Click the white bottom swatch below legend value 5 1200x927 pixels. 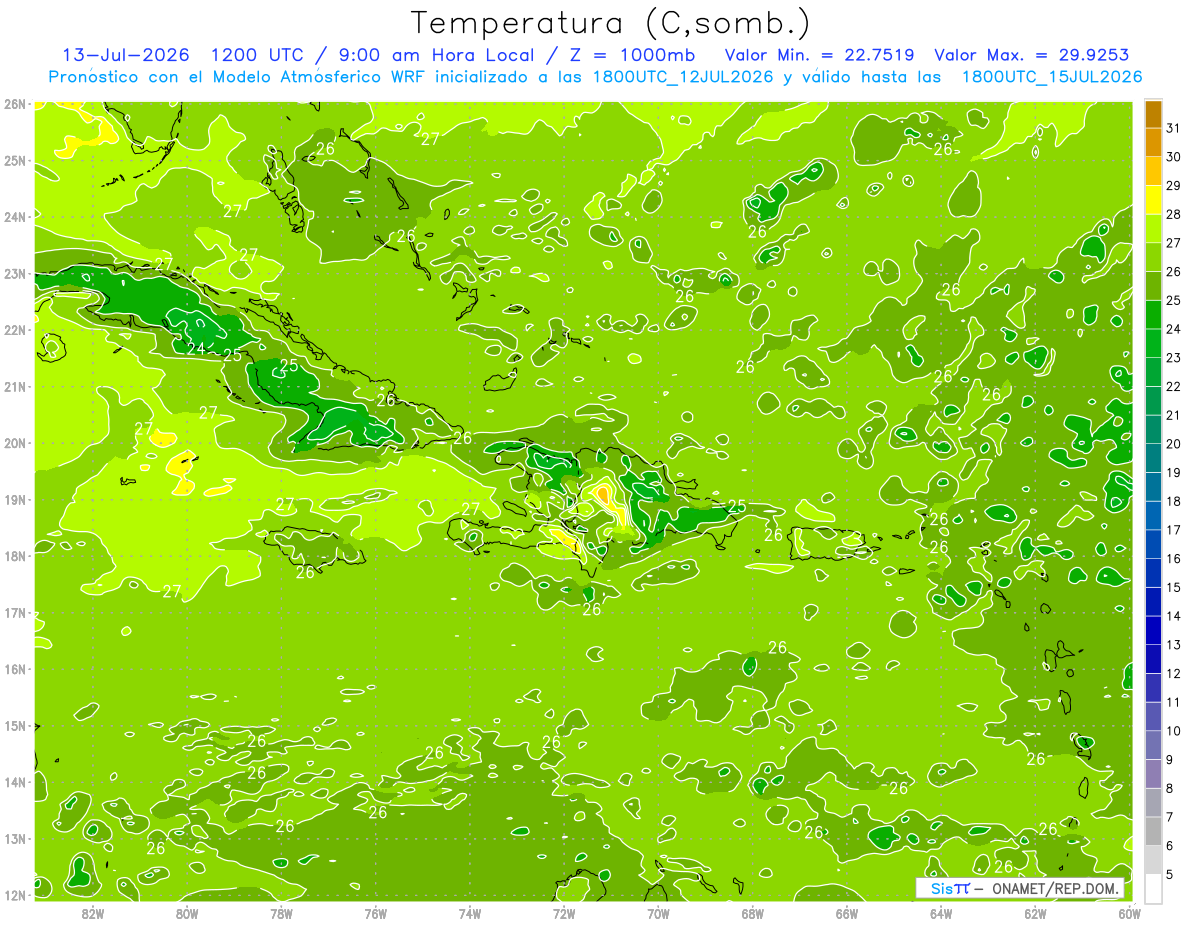[x=1153, y=888]
